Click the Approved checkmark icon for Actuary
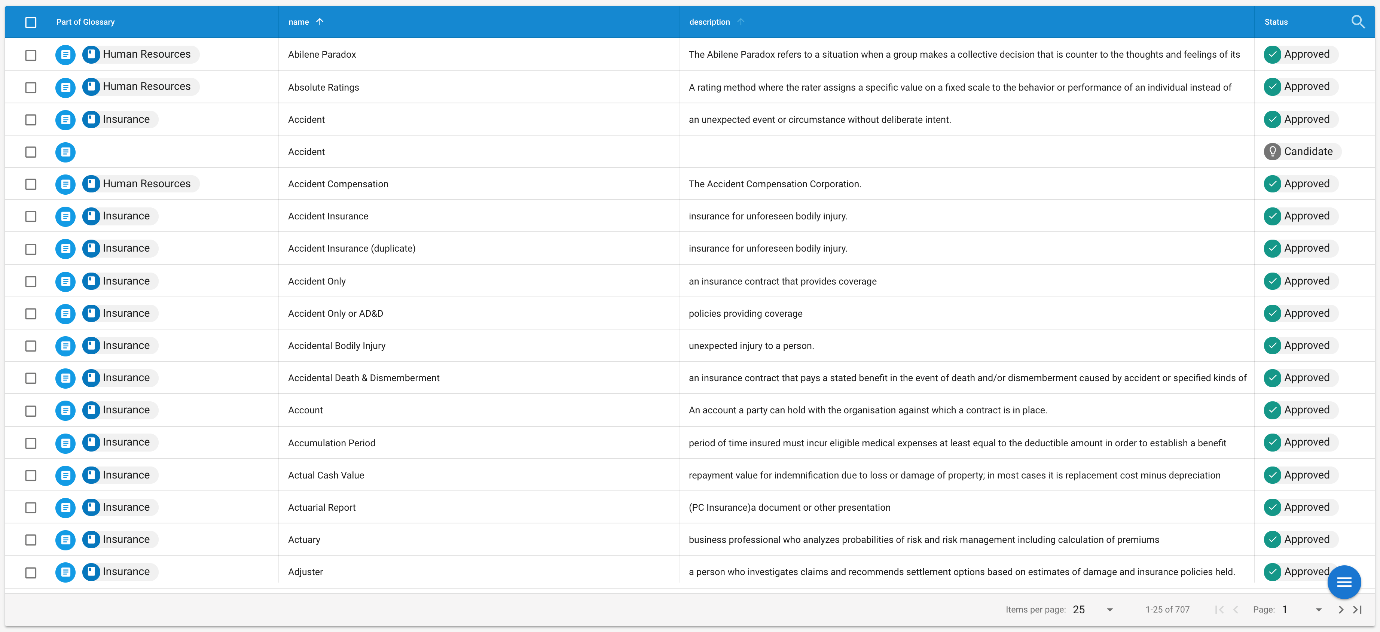The width and height of the screenshot is (1380, 632). pos(1272,540)
